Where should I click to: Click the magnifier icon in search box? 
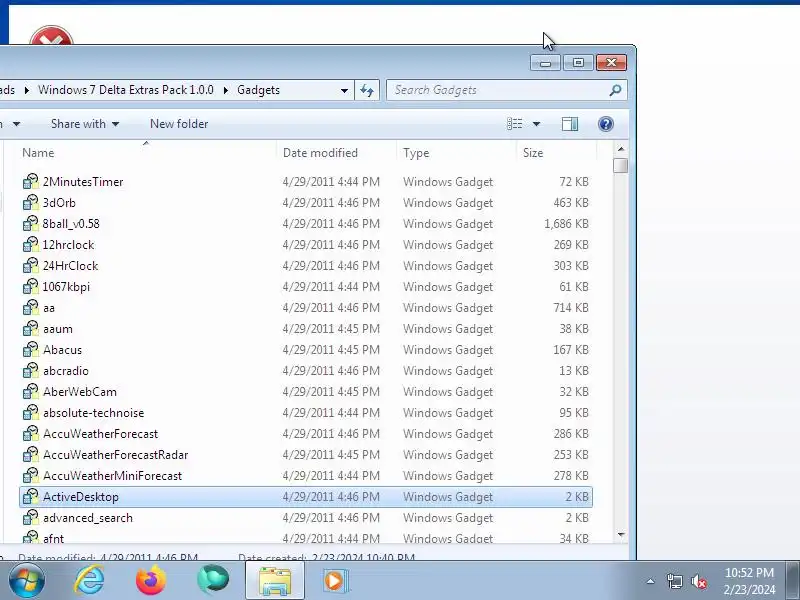615,90
